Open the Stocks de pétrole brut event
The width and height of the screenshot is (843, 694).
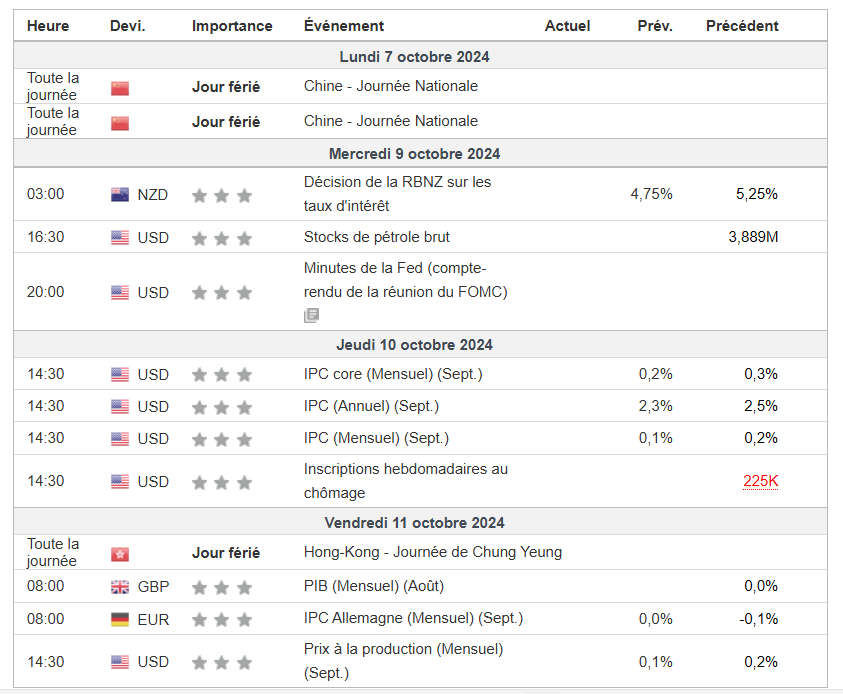coord(377,237)
